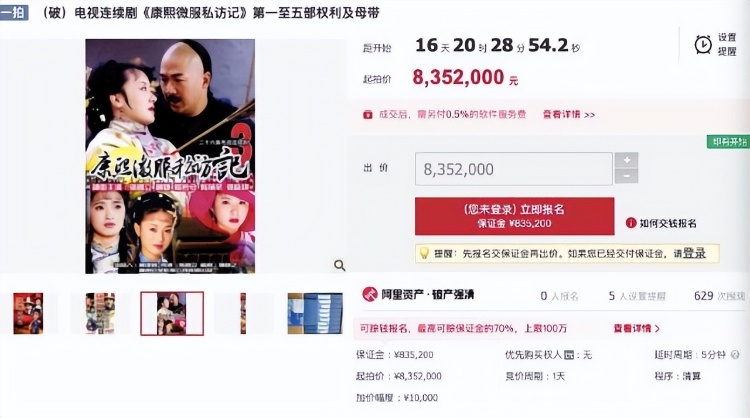Viewport: 750px width, 418px height.
Task: Select the second poster thumbnail
Action: pos(100,313)
